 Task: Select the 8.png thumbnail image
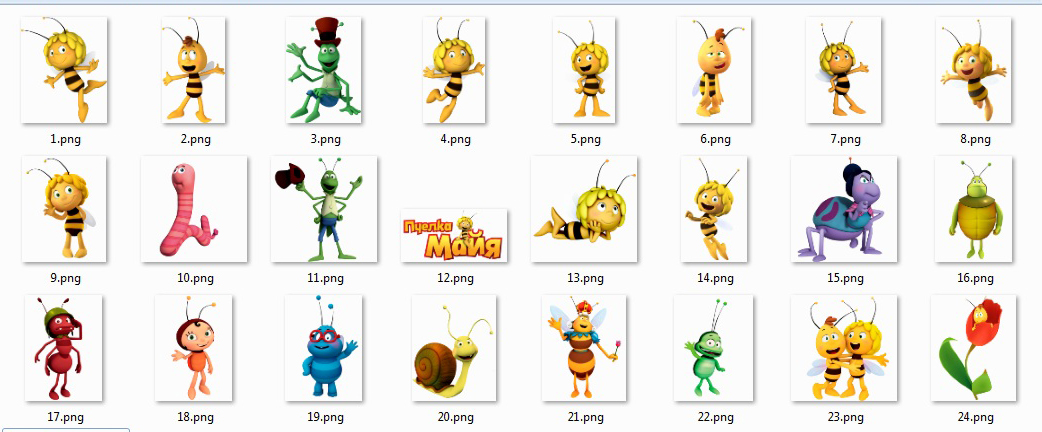[974, 70]
